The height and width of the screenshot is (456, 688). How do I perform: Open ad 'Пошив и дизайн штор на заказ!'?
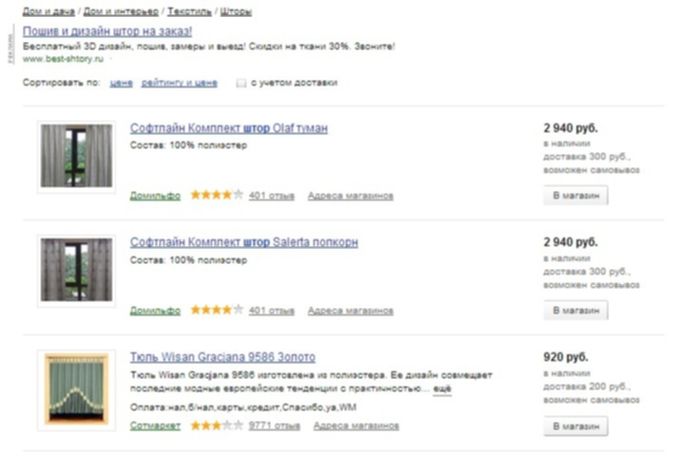tap(108, 31)
